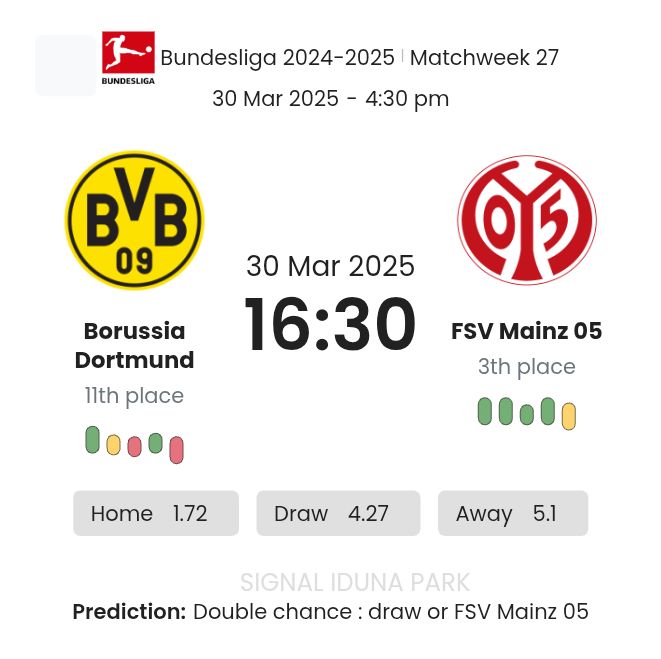Image resolution: width=661 pixels, height=659 pixels.
Task: Click the Bundesliga league logo
Action: 128,58
